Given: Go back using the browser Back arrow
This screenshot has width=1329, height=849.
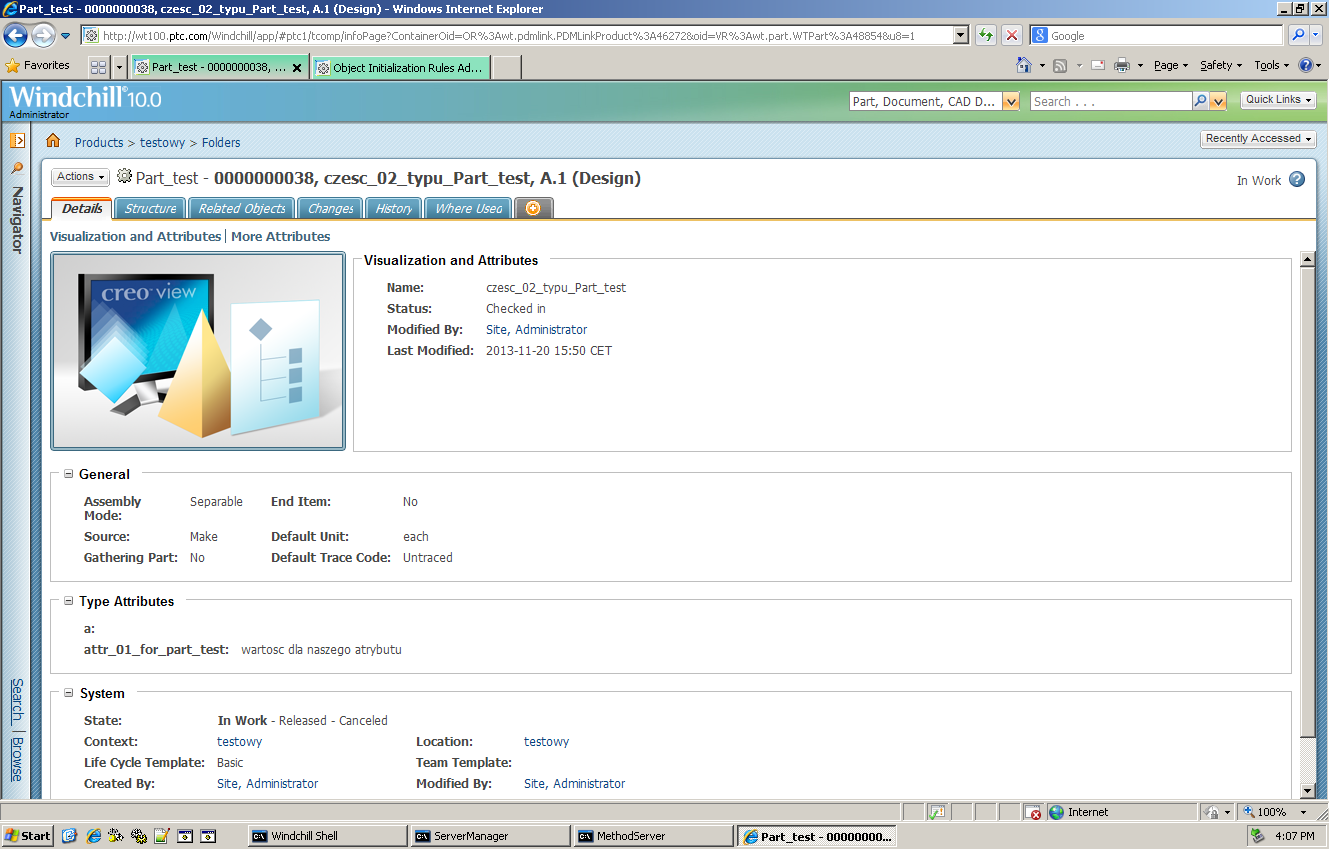Looking at the screenshot, I should 15,36.
